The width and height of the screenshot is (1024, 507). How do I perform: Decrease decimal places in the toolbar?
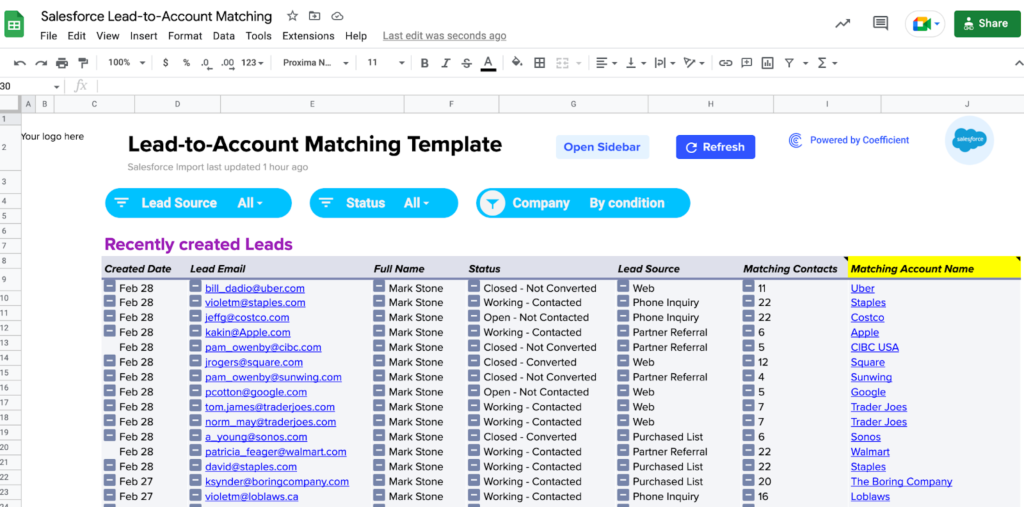[206, 63]
